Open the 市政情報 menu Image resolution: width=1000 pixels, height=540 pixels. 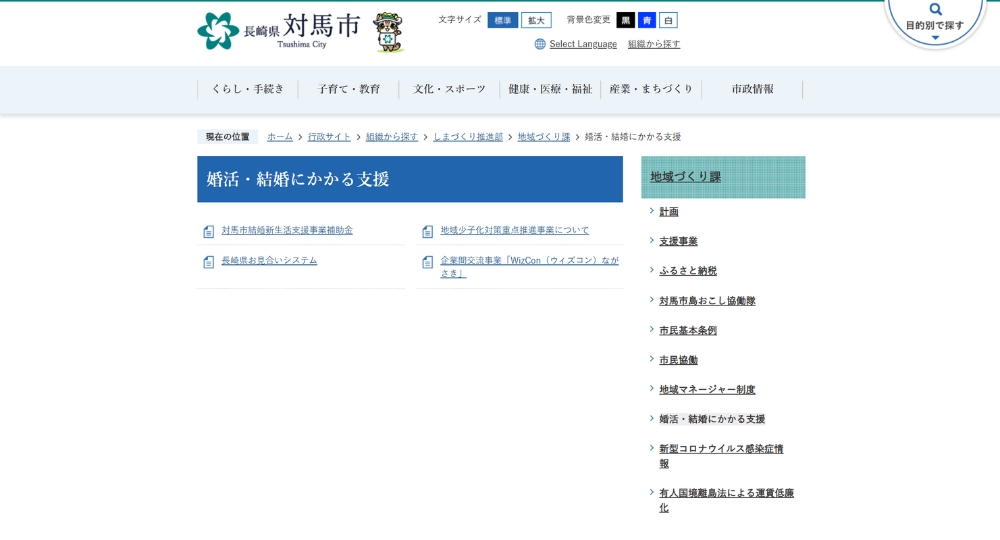click(x=753, y=89)
